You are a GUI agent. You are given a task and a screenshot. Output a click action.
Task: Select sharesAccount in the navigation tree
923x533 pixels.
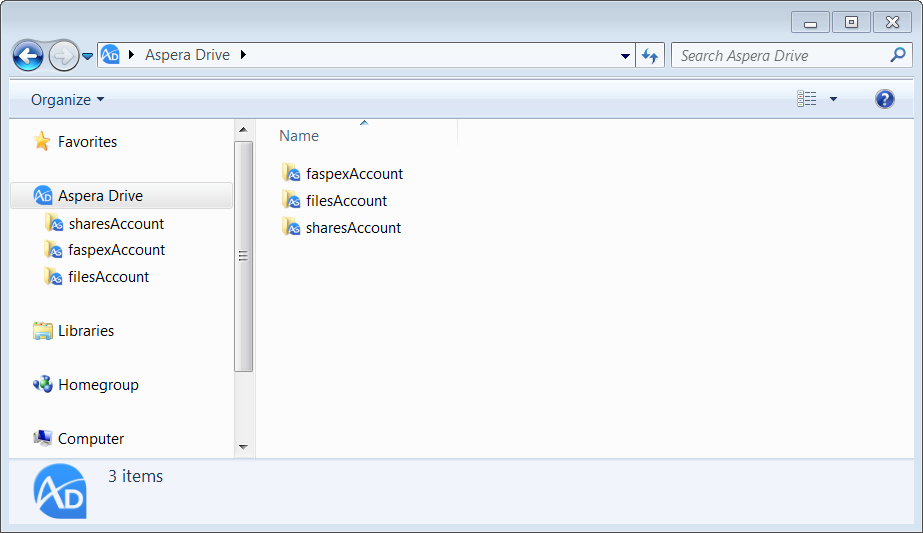pyautogui.click(x=116, y=224)
